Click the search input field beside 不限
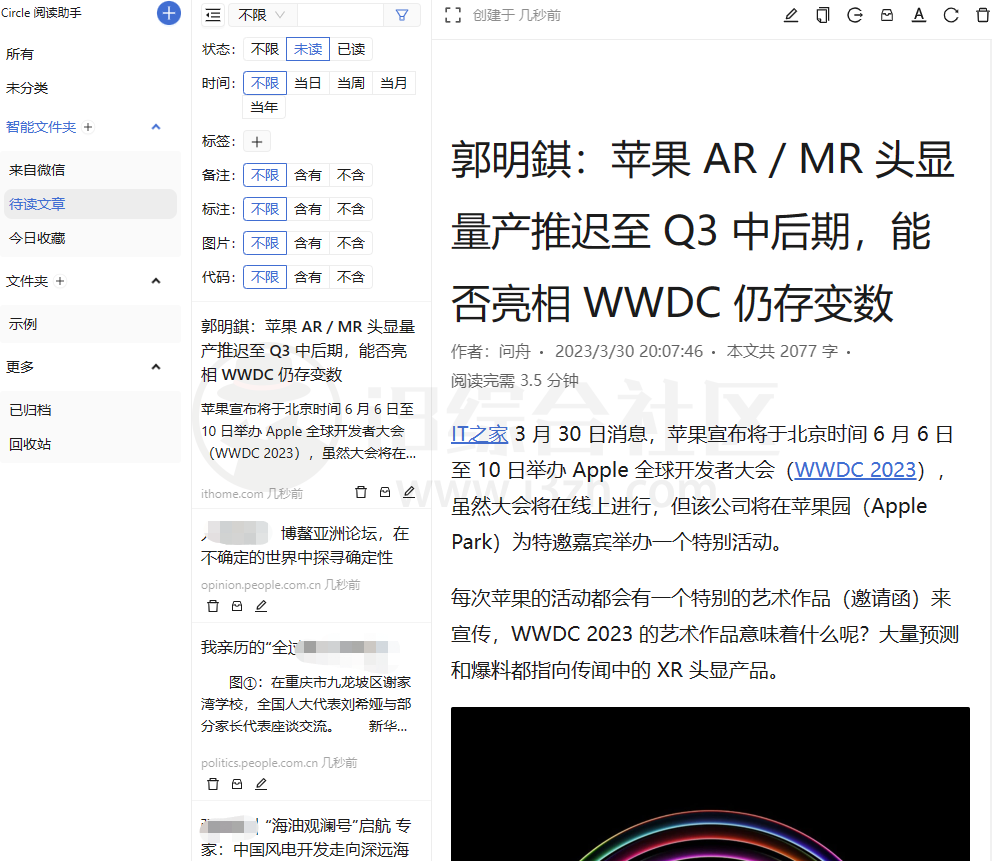The width and height of the screenshot is (992, 861). point(340,15)
